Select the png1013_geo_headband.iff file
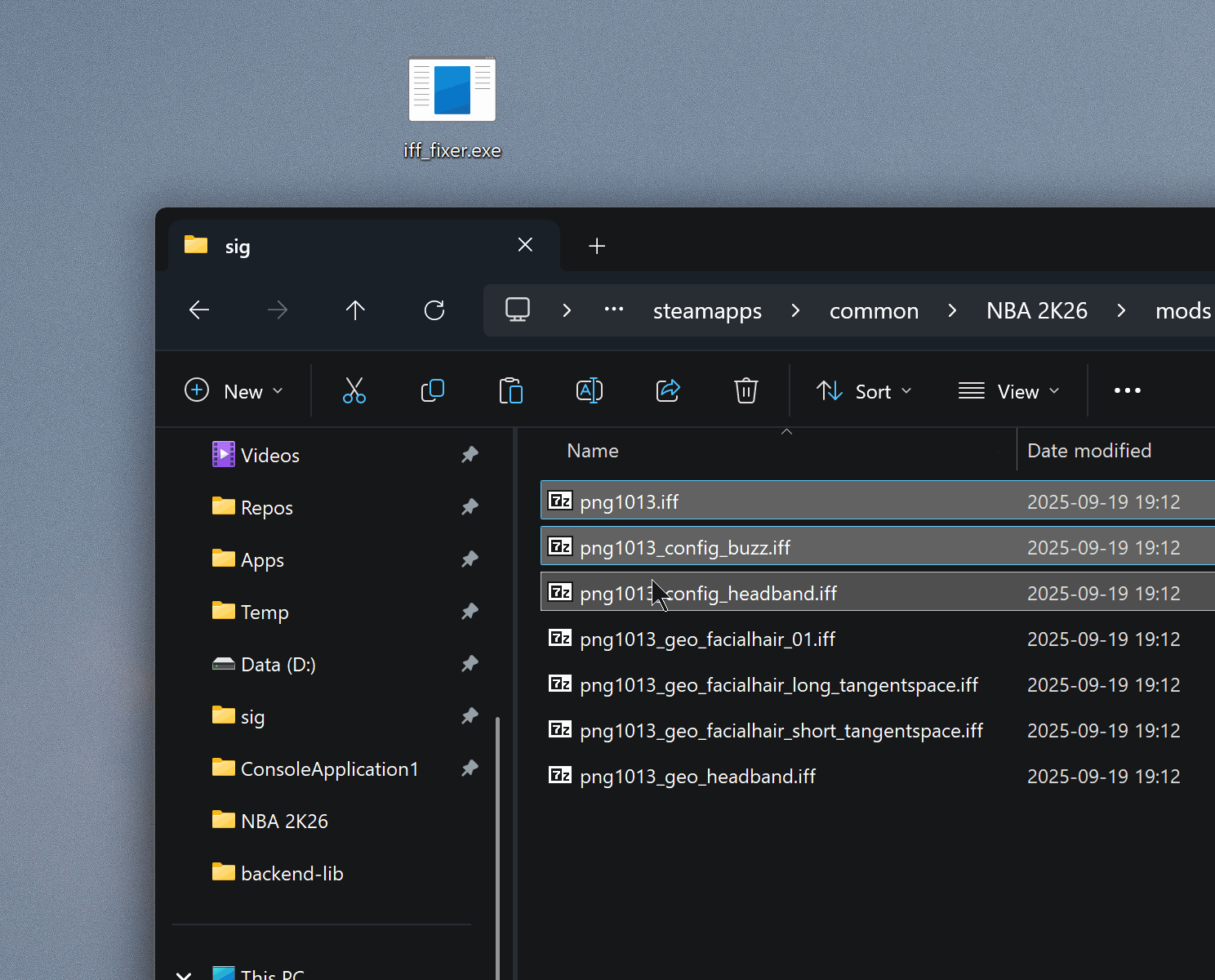1215x980 pixels. click(697, 777)
